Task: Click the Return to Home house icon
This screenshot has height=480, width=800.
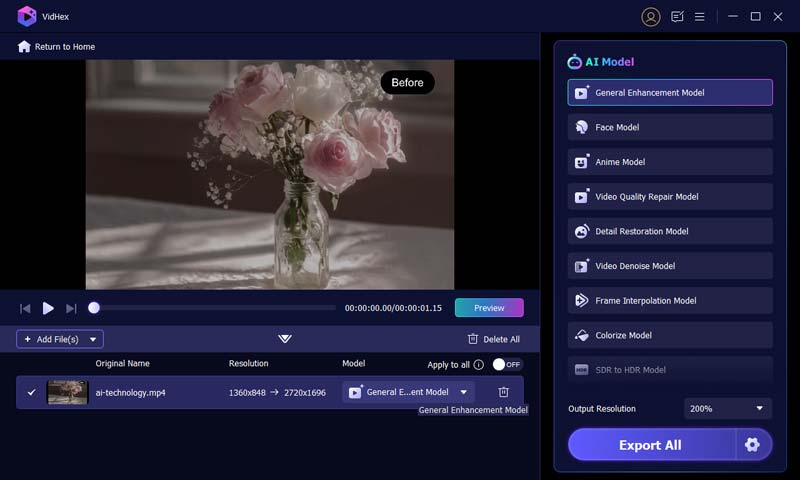Action: (x=24, y=46)
